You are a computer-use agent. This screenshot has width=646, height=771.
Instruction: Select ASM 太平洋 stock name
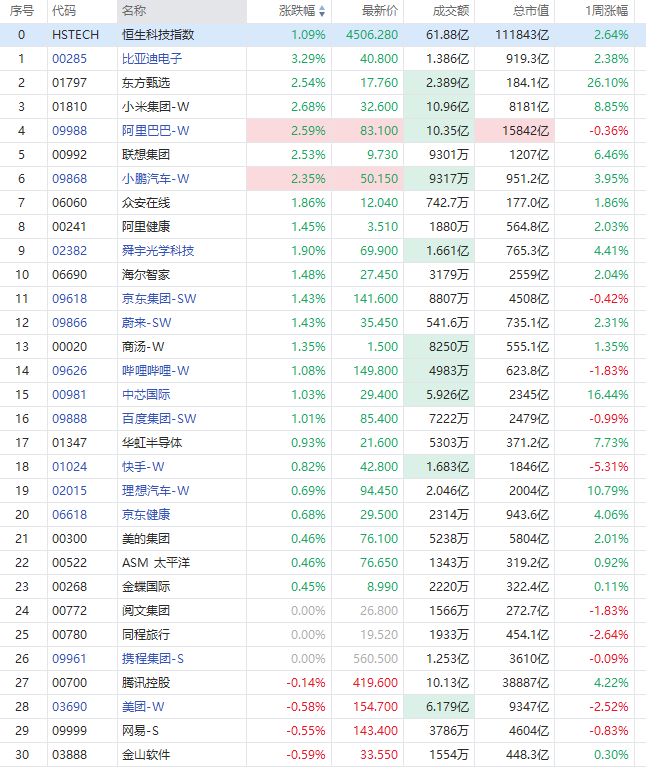click(156, 563)
